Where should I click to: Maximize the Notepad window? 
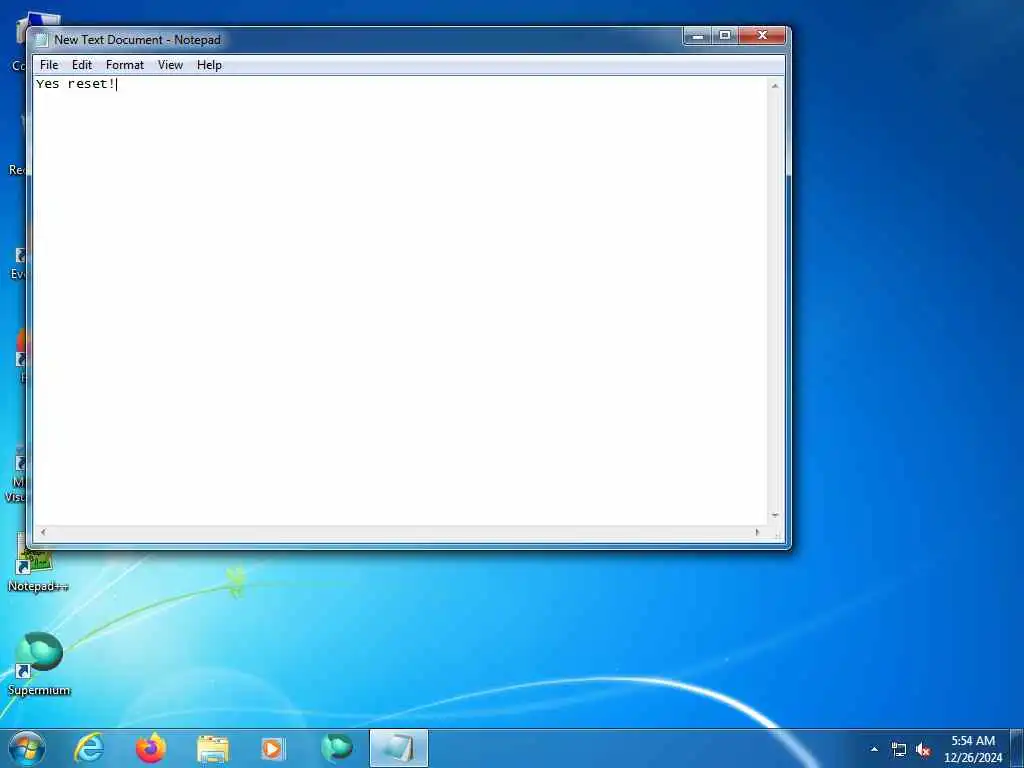coord(725,36)
